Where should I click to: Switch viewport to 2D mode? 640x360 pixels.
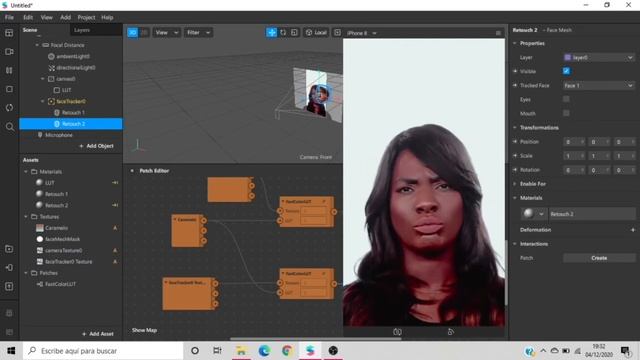pyautogui.click(x=144, y=33)
